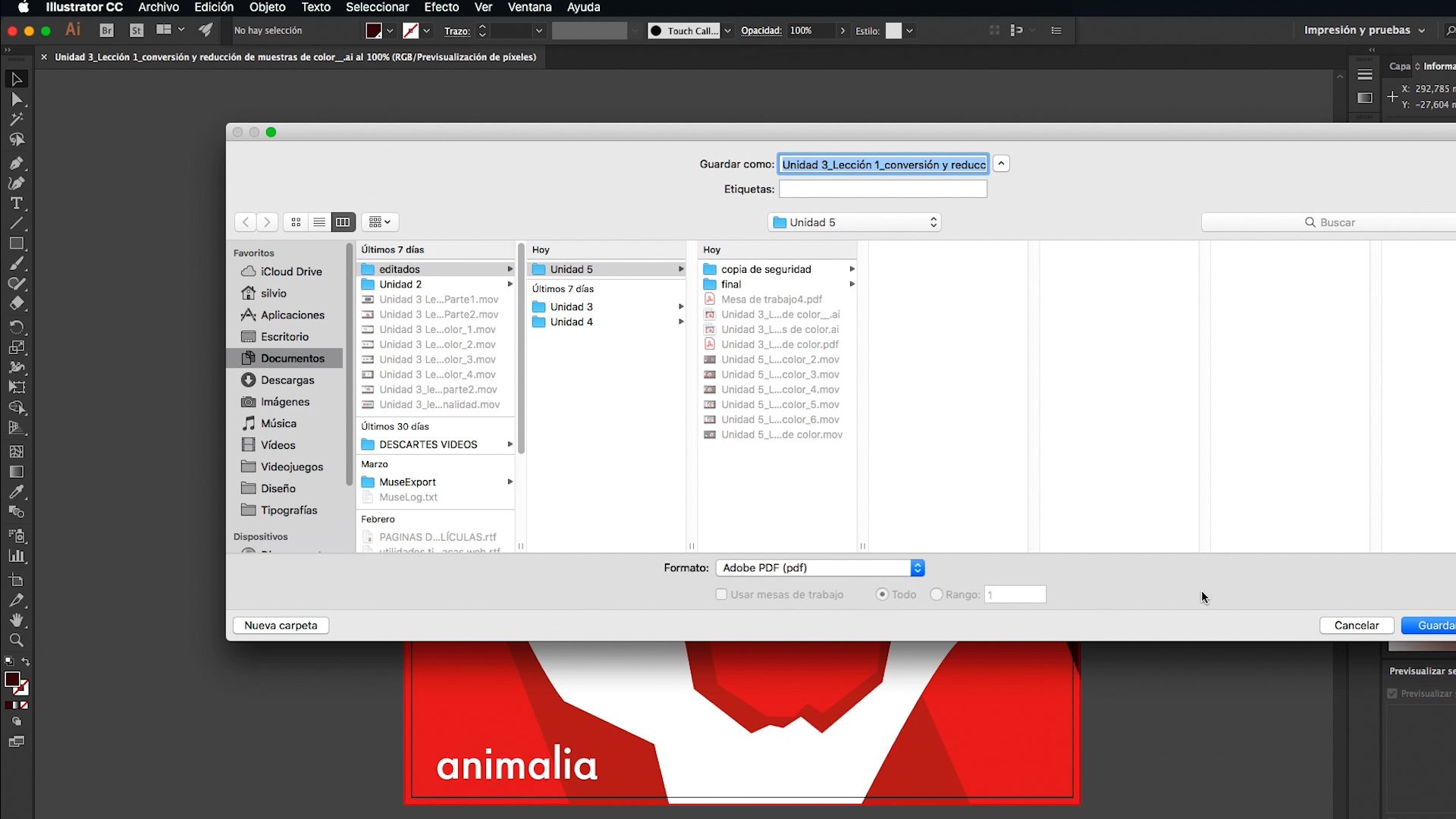Toggle the Previsualizar checkbox in panel
The width and height of the screenshot is (1456, 819).
(1392, 693)
